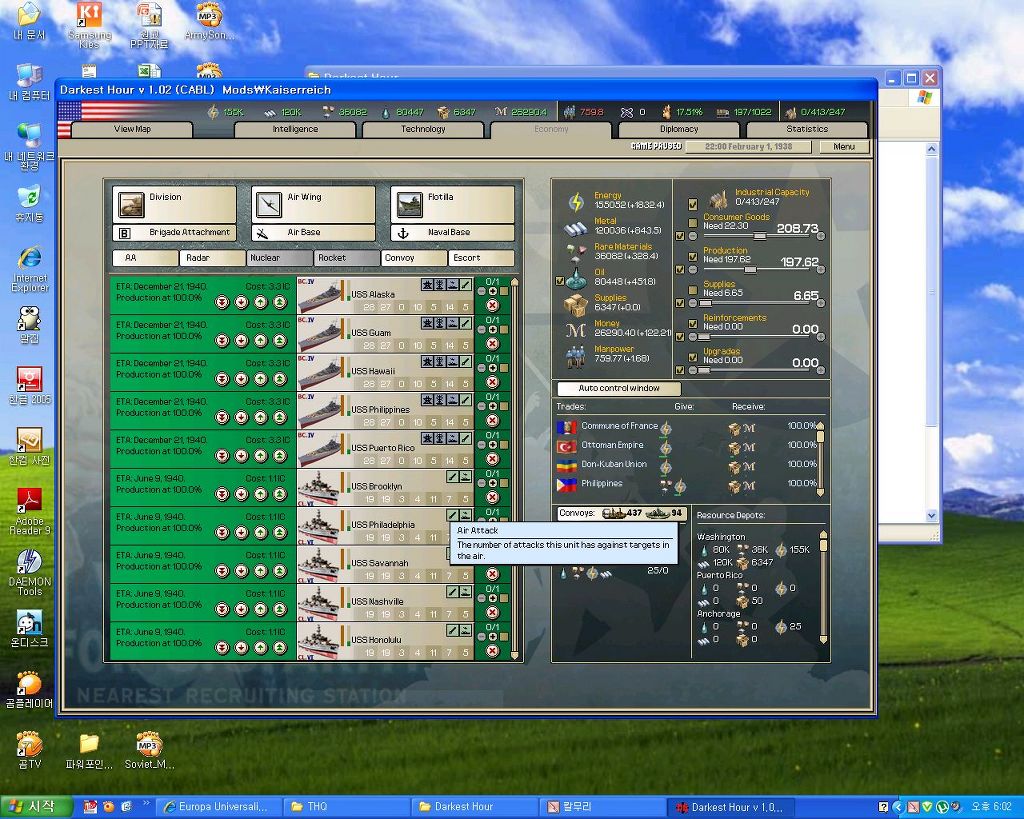Enable the checkbox beside the Consumer Goods label
The width and height of the screenshot is (1024, 819).
(x=693, y=223)
